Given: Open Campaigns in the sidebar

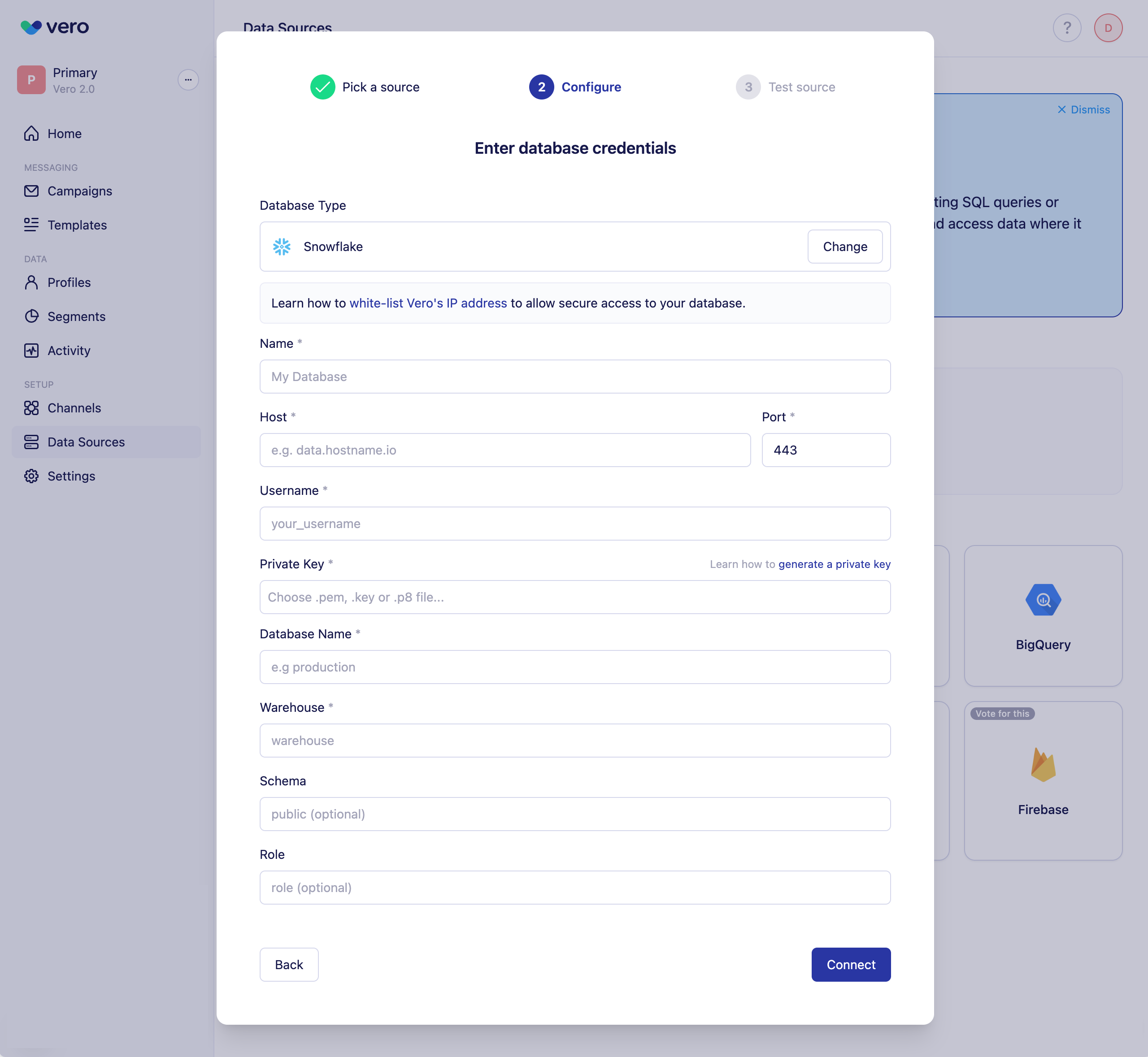Looking at the screenshot, I should tap(79, 191).
